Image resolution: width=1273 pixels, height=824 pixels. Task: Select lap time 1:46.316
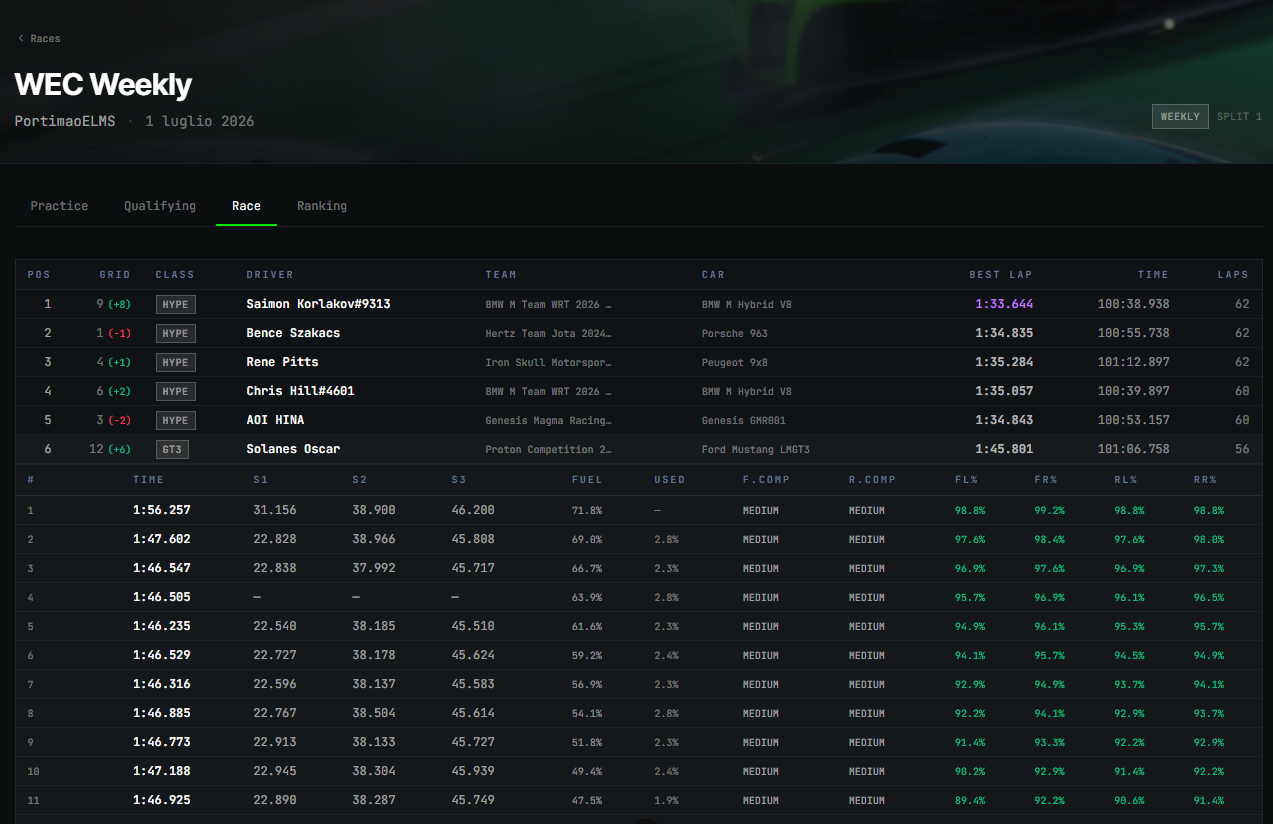[161, 684]
